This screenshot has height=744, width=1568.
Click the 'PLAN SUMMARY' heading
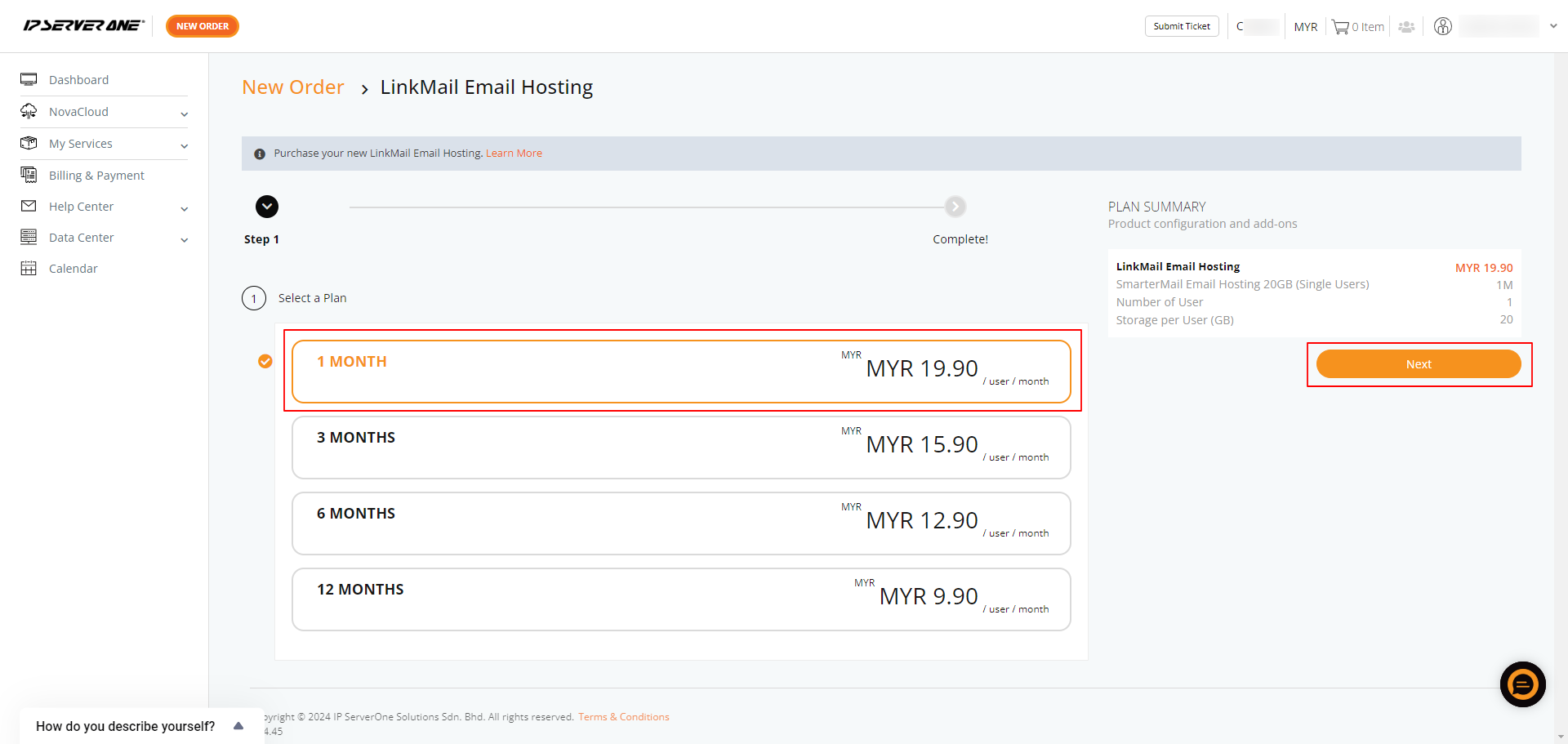click(x=1157, y=207)
